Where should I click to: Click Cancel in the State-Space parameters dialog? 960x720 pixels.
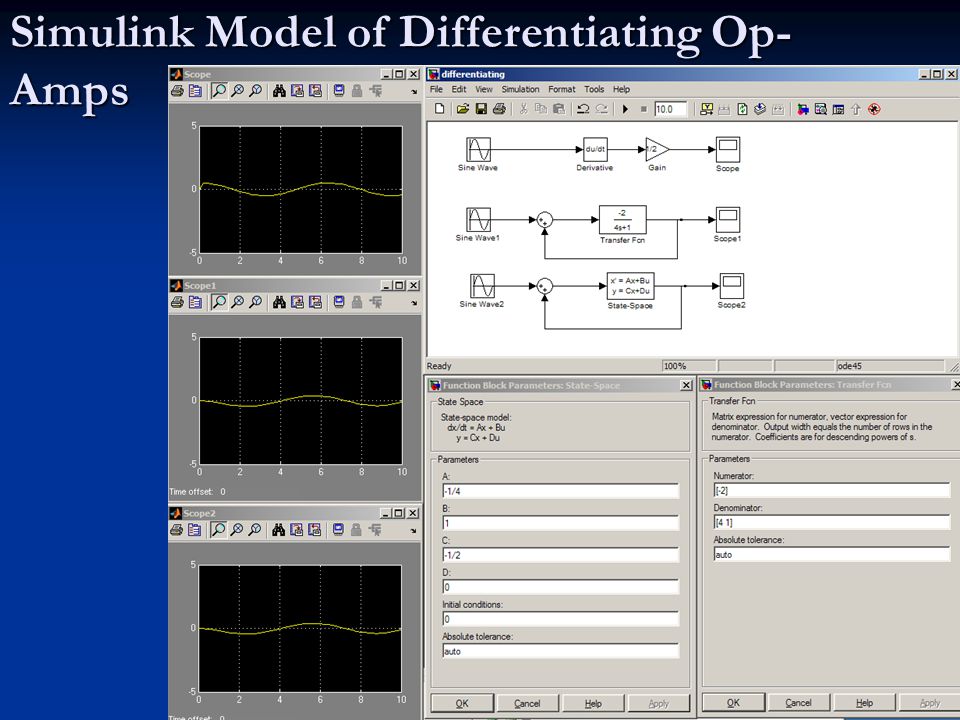click(x=527, y=703)
